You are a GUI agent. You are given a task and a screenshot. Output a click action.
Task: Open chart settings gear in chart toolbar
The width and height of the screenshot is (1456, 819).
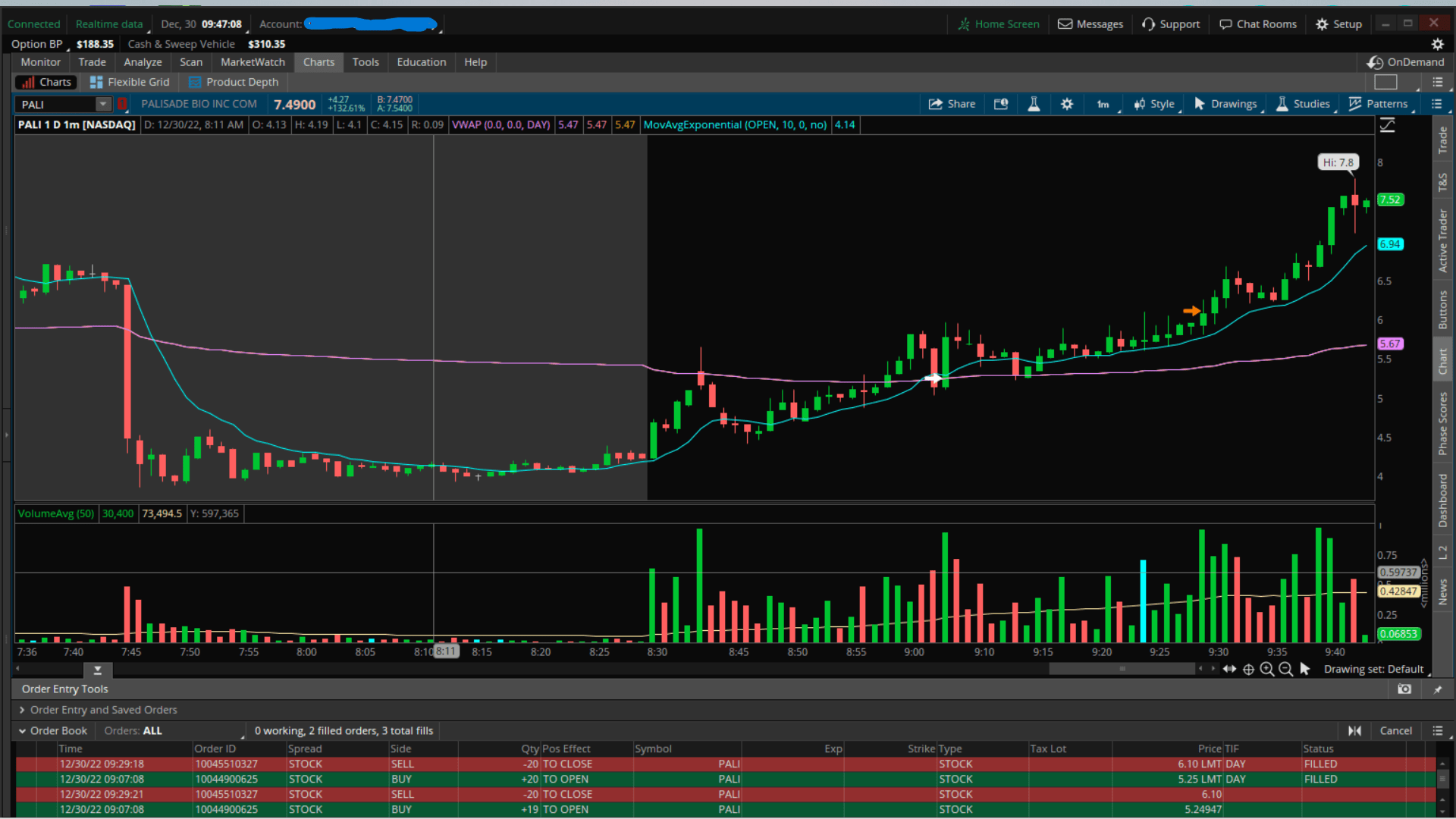1067,104
